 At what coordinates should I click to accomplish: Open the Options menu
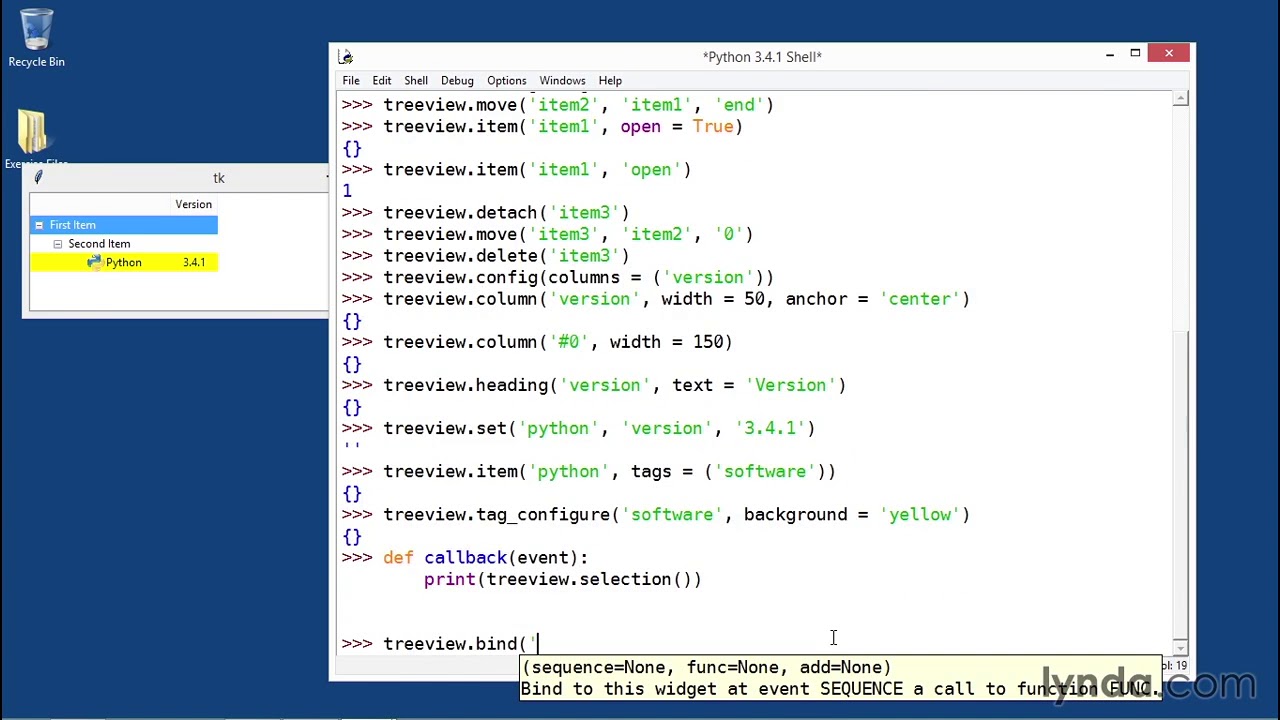click(x=507, y=81)
